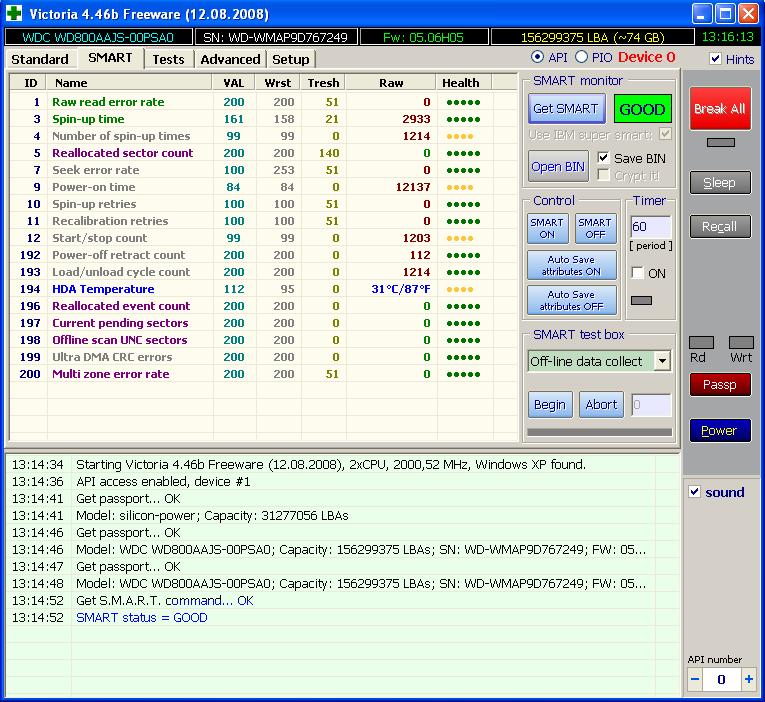Abort the SMART test
This screenshot has height=702, width=765.
(x=601, y=405)
